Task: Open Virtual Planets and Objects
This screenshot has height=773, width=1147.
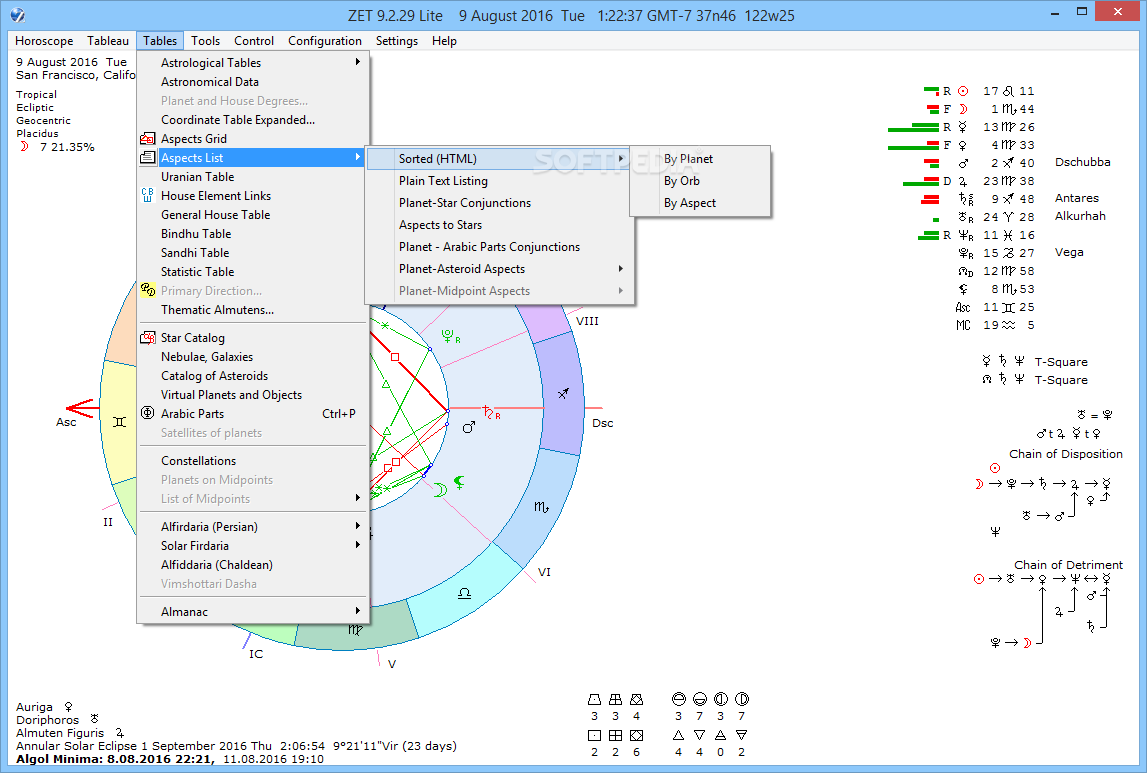Action: click(x=253, y=394)
